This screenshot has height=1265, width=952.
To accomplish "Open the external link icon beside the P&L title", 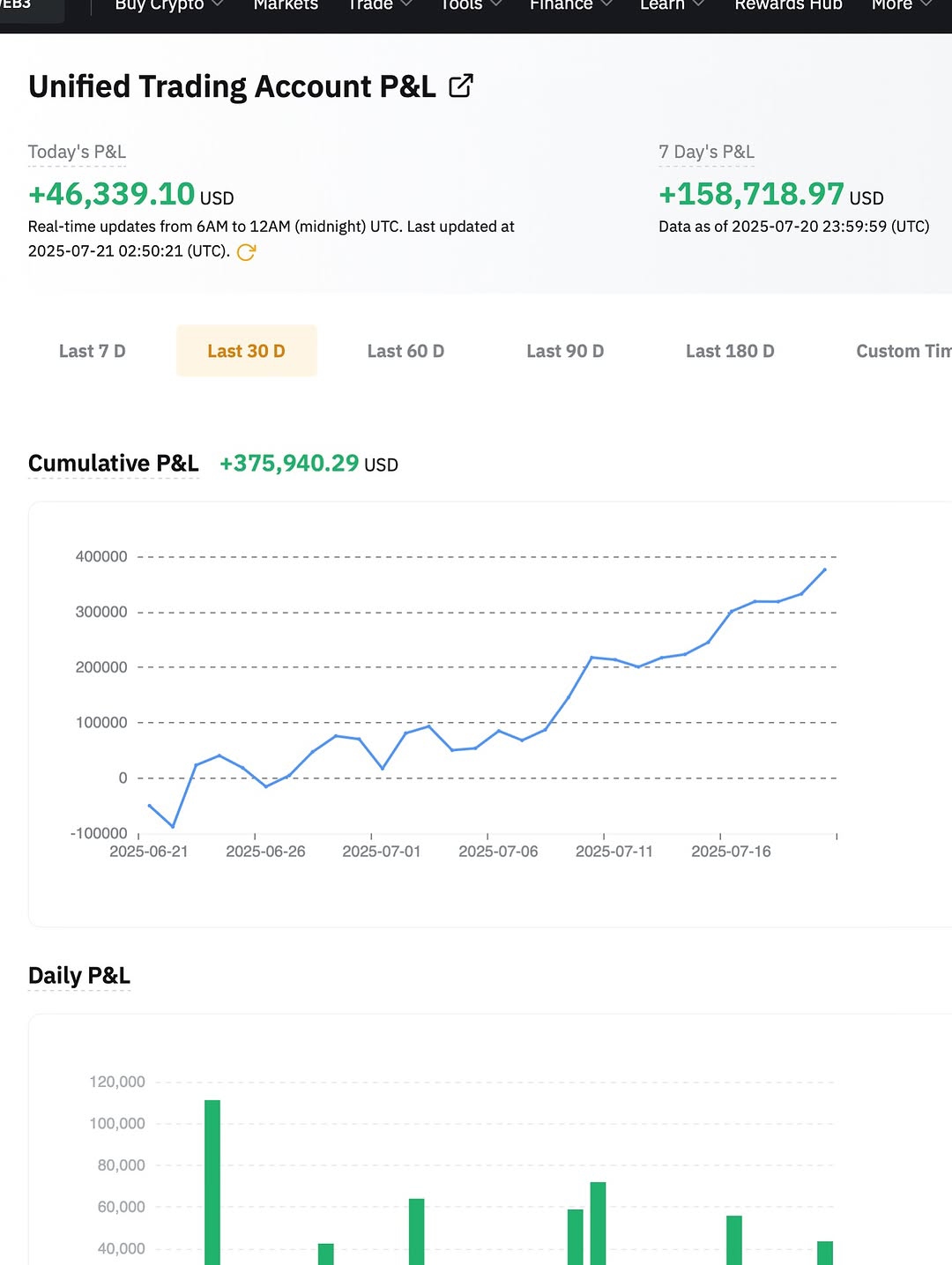I will pos(461,86).
